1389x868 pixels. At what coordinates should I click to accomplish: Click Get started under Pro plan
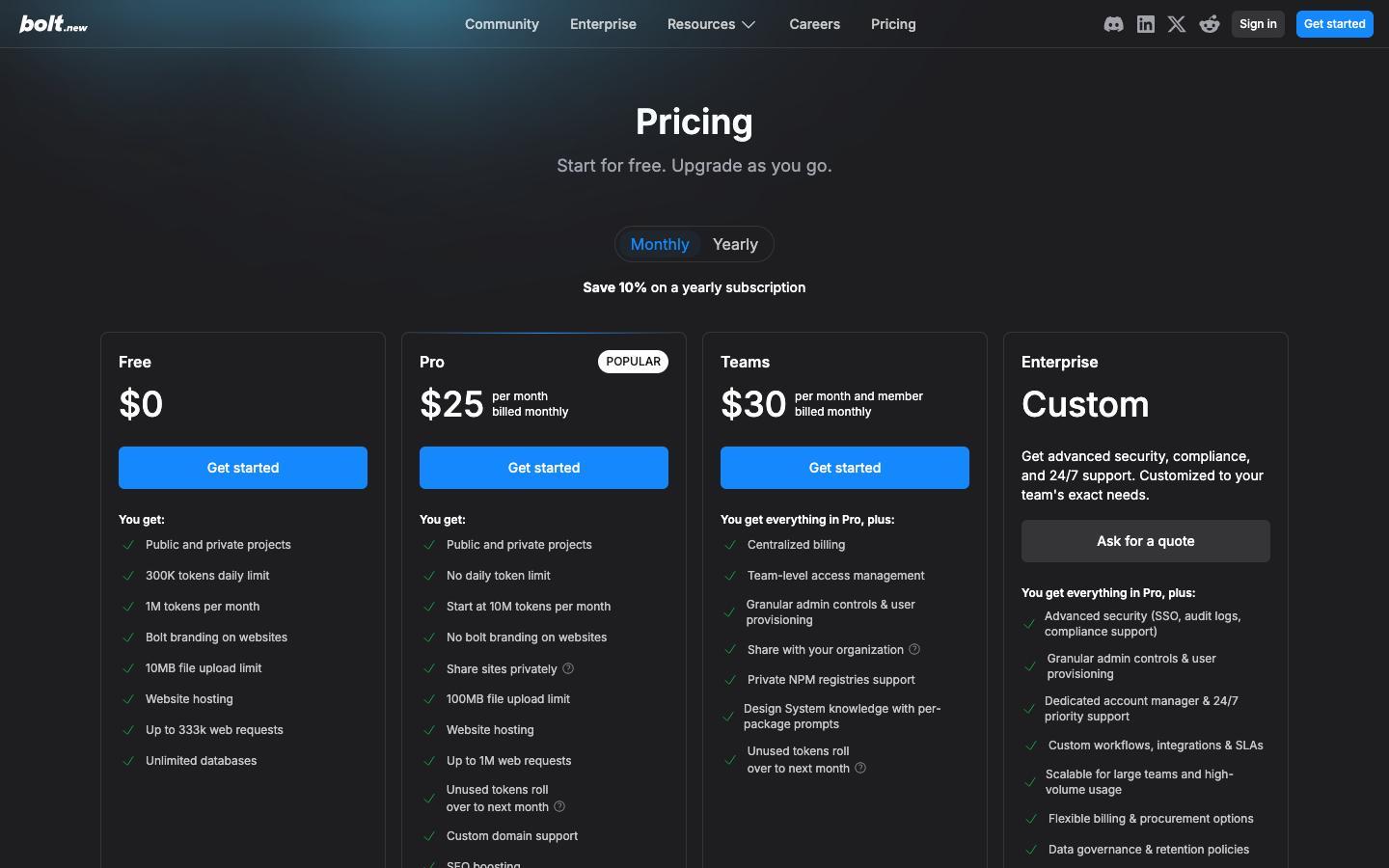pyautogui.click(x=544, y=468)
